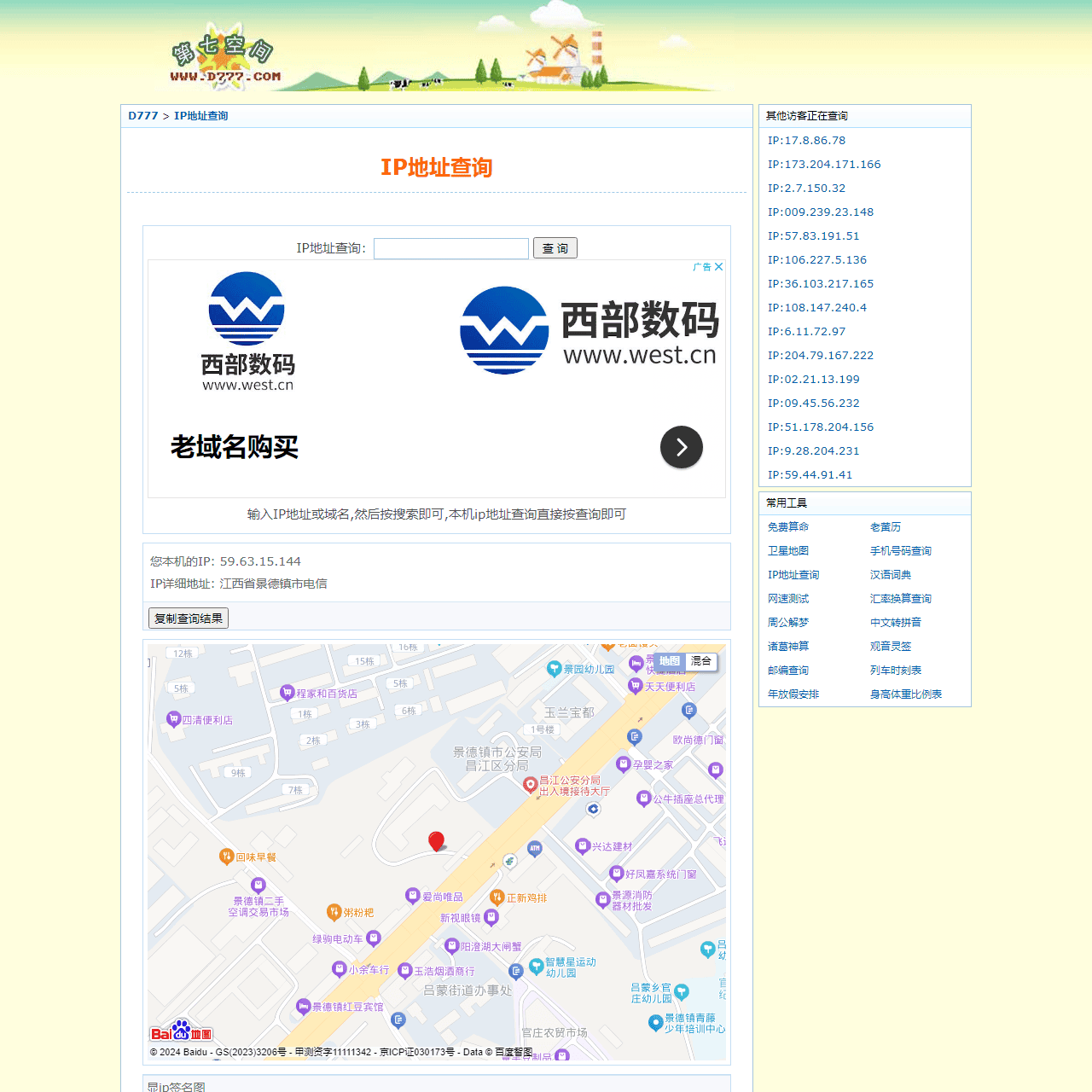
Task: Open the 免费算命 tool
Action: pyautogui.click(x=788, y=527)
